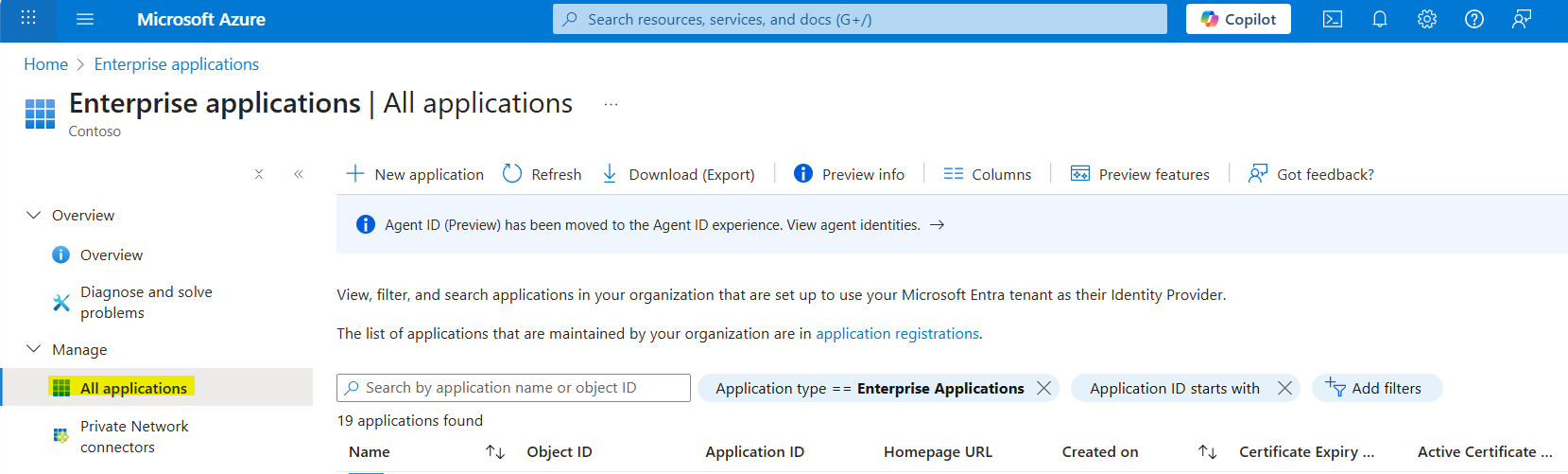This screenshot has width=1568, height=474.
Task: Open the Azure portal hamburger menu
Action: pyautogui.click(x=85, y=19)
